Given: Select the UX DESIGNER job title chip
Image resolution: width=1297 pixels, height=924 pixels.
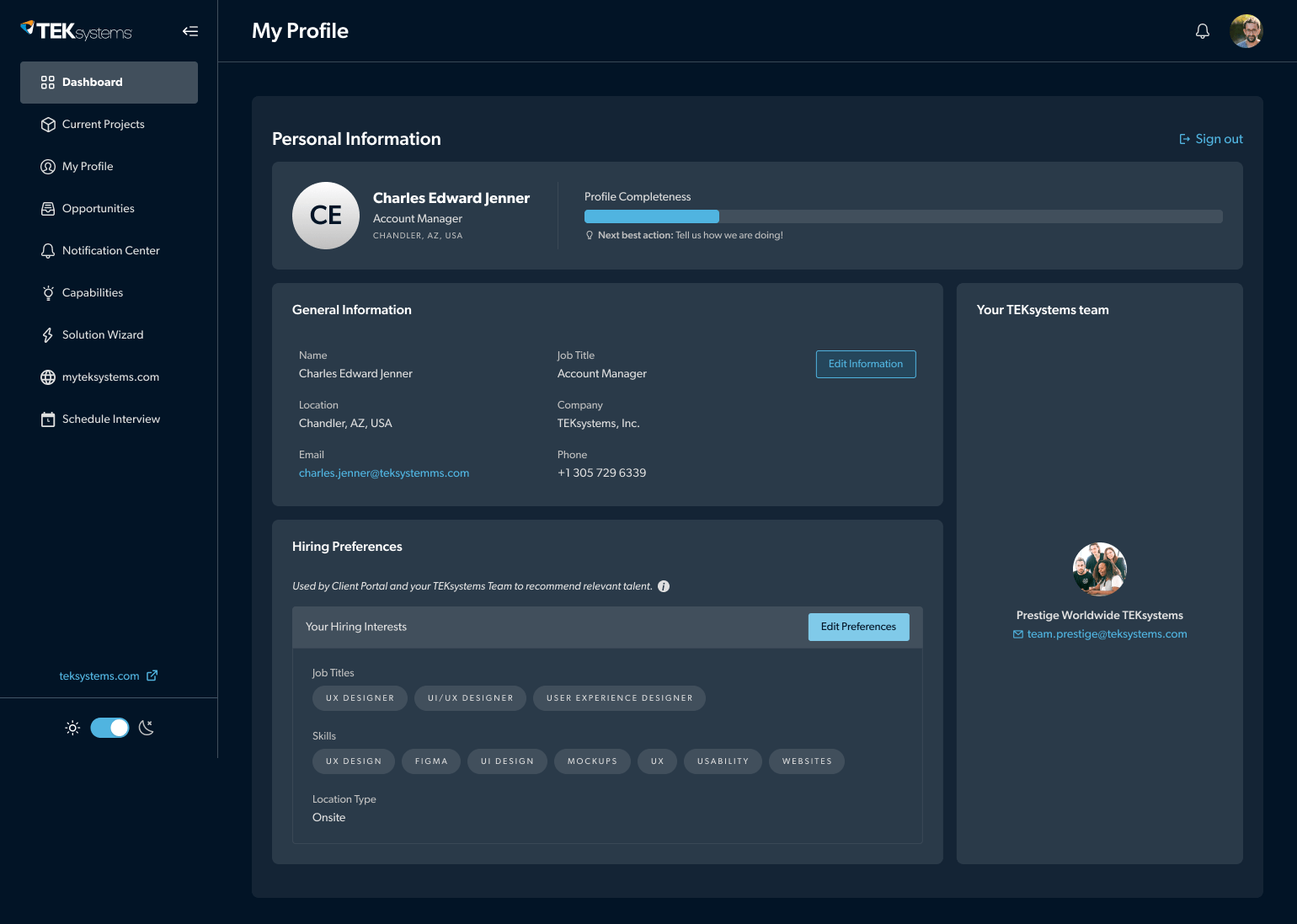Looking at the screenshot, I should (360, 698).
